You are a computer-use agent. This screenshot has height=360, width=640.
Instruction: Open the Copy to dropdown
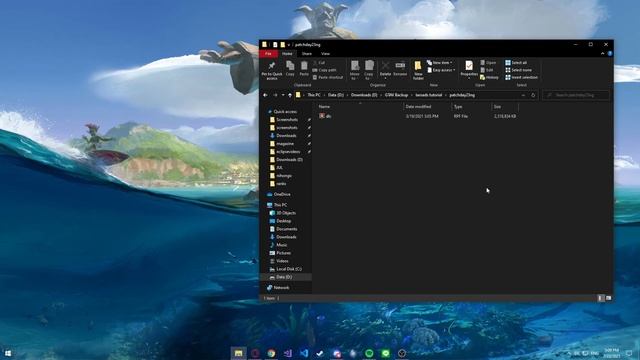pyautogui.click(x=369, y=70)
